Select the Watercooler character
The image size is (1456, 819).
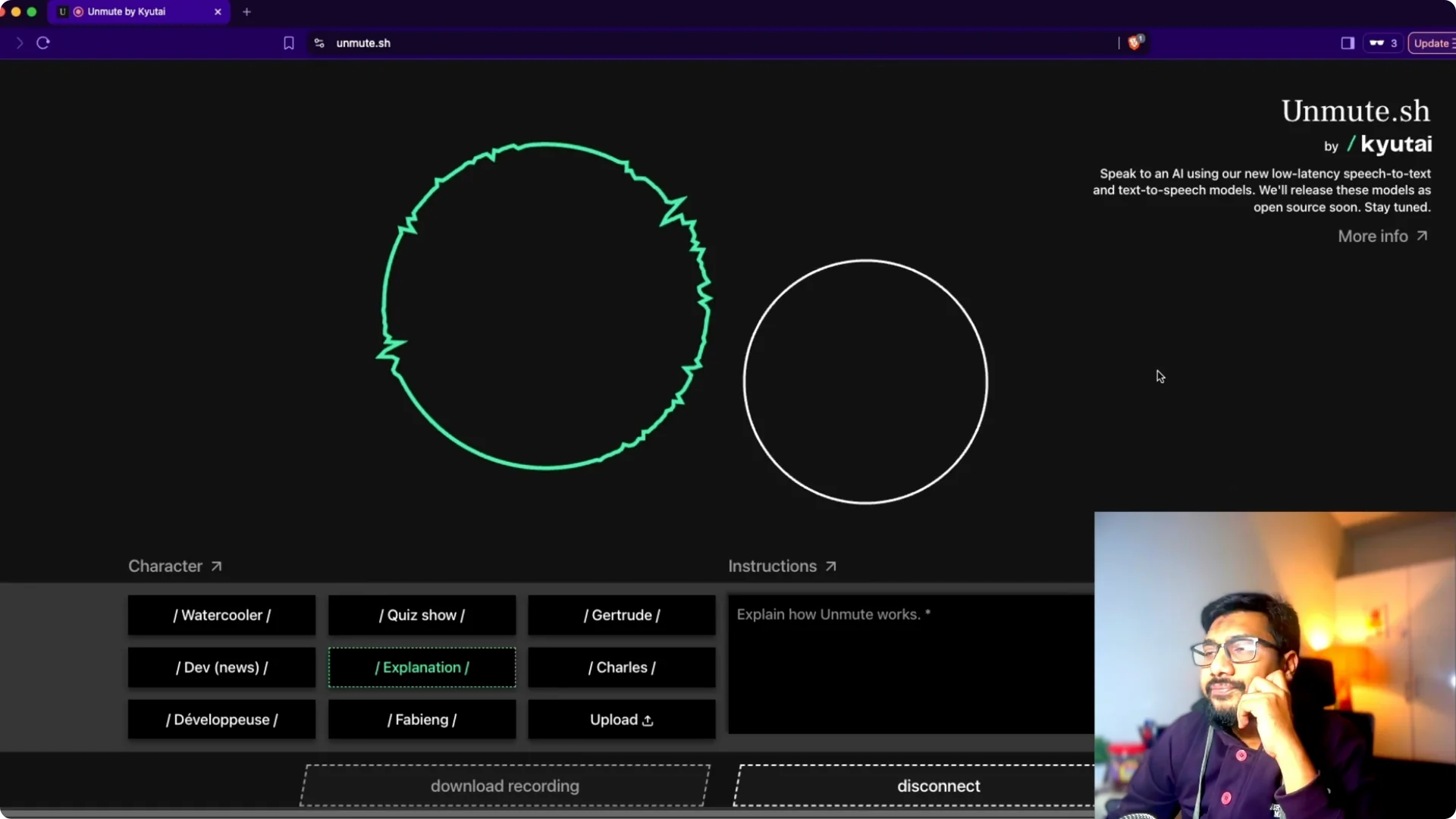[x=221, y=615]
